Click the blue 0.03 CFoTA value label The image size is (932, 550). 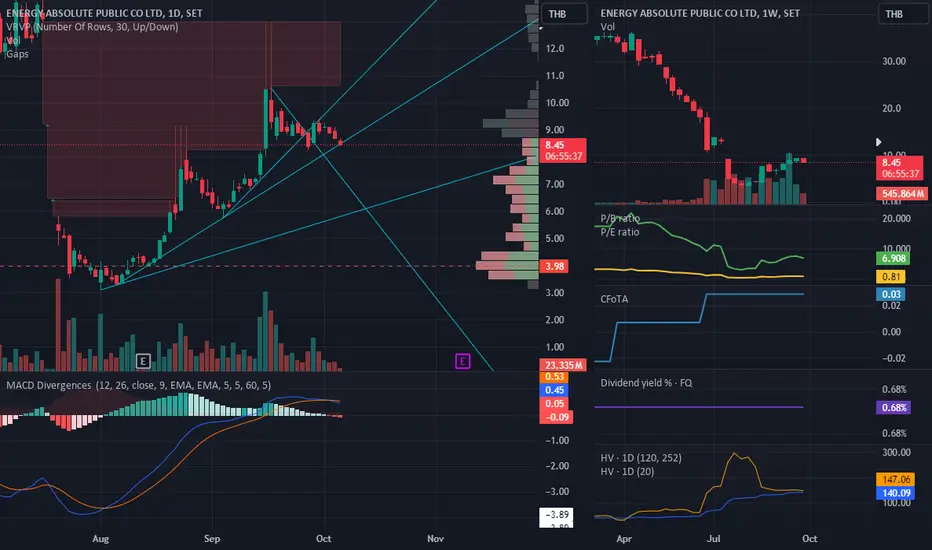pos(890,294)
